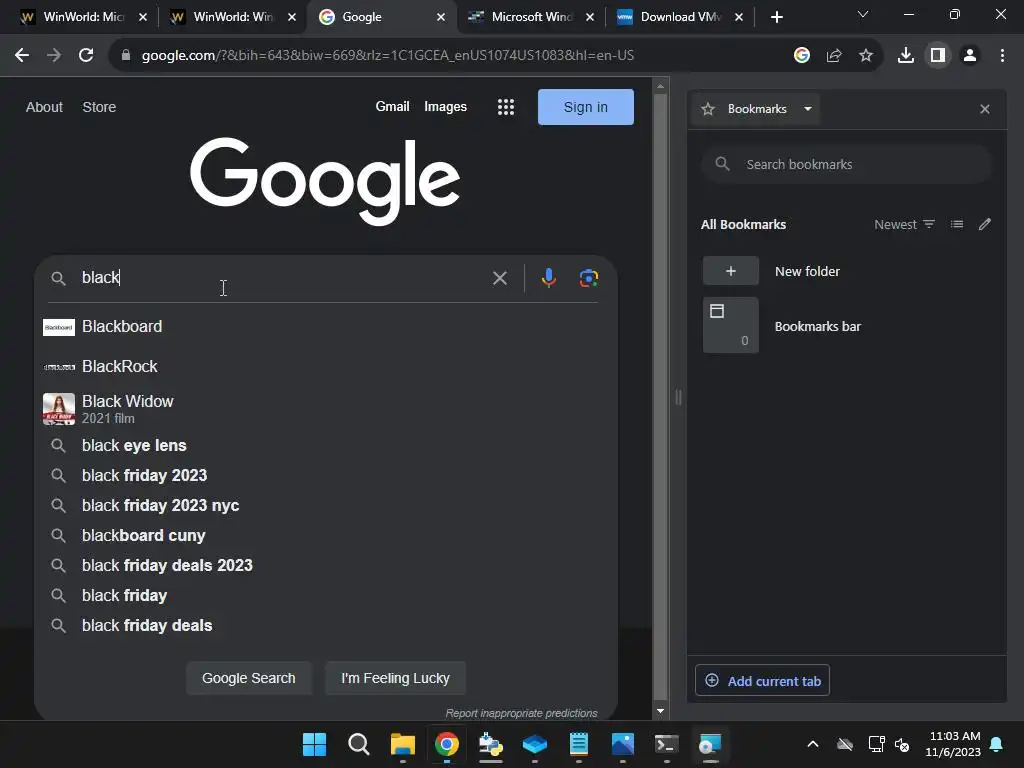This screenshot has height=768, width=1024.
Task: Click I'm Feeling Lucky button
Action: click(x=395, y=678)
